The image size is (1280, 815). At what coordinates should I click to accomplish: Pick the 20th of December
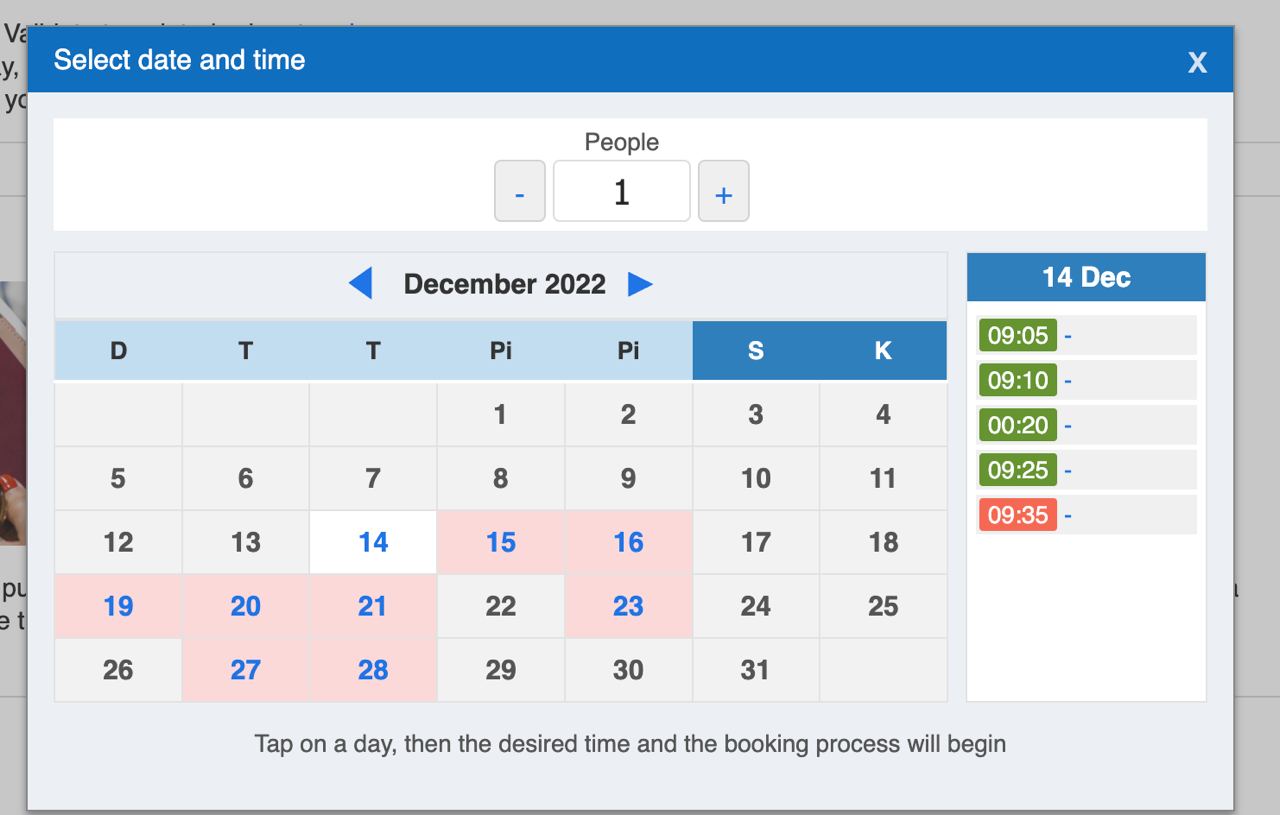pos(245,606)
